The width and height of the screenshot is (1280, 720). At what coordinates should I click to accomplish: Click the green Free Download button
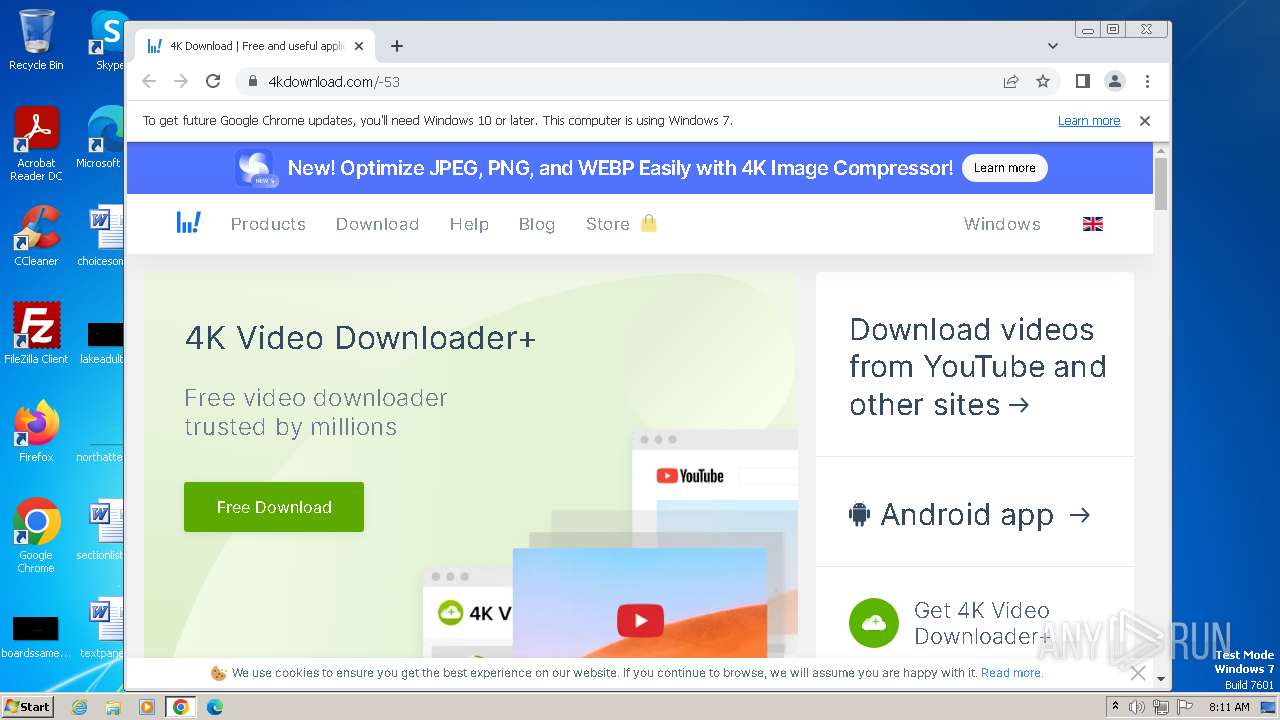(274, 507)
